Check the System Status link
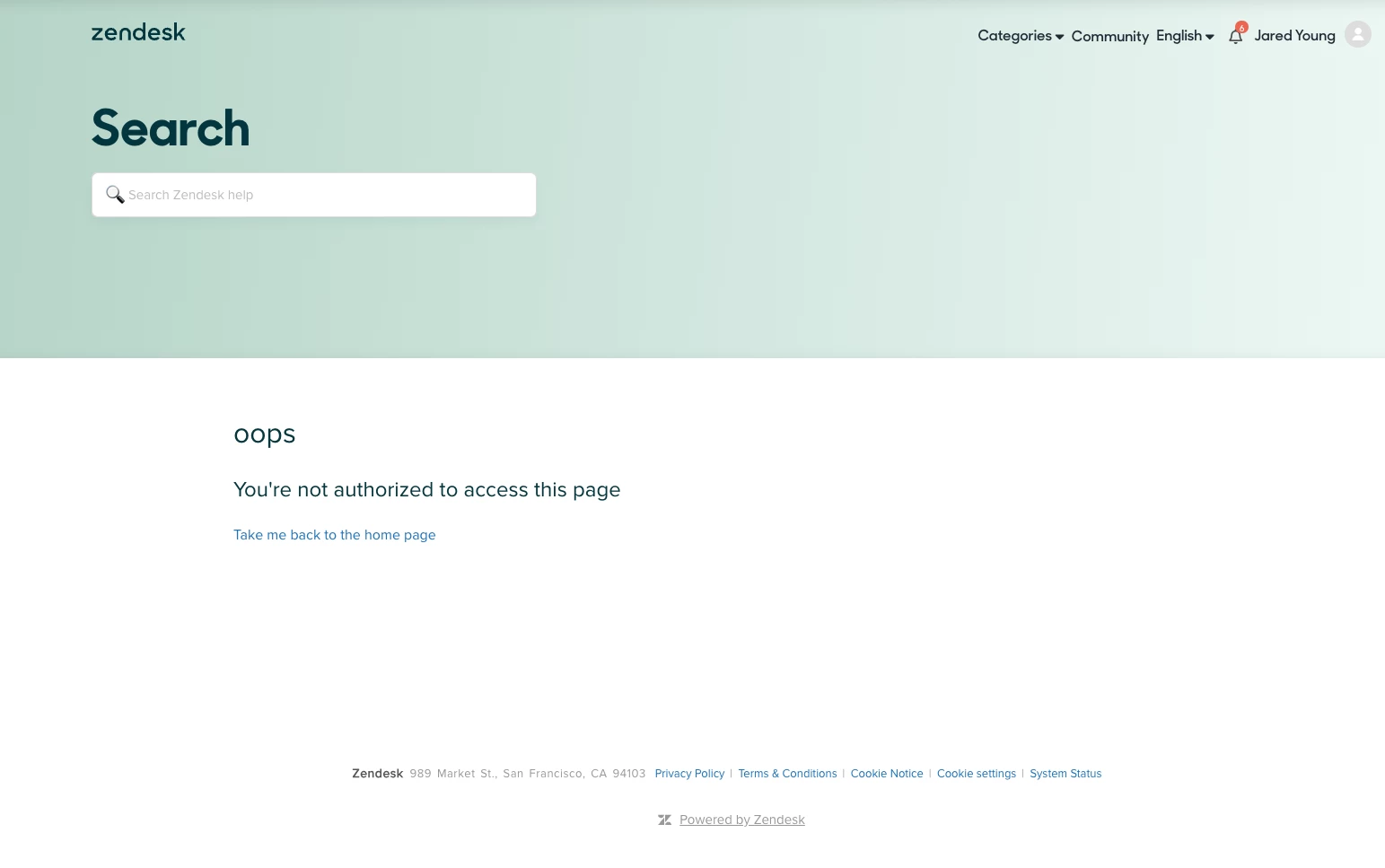 point(1065,774)
